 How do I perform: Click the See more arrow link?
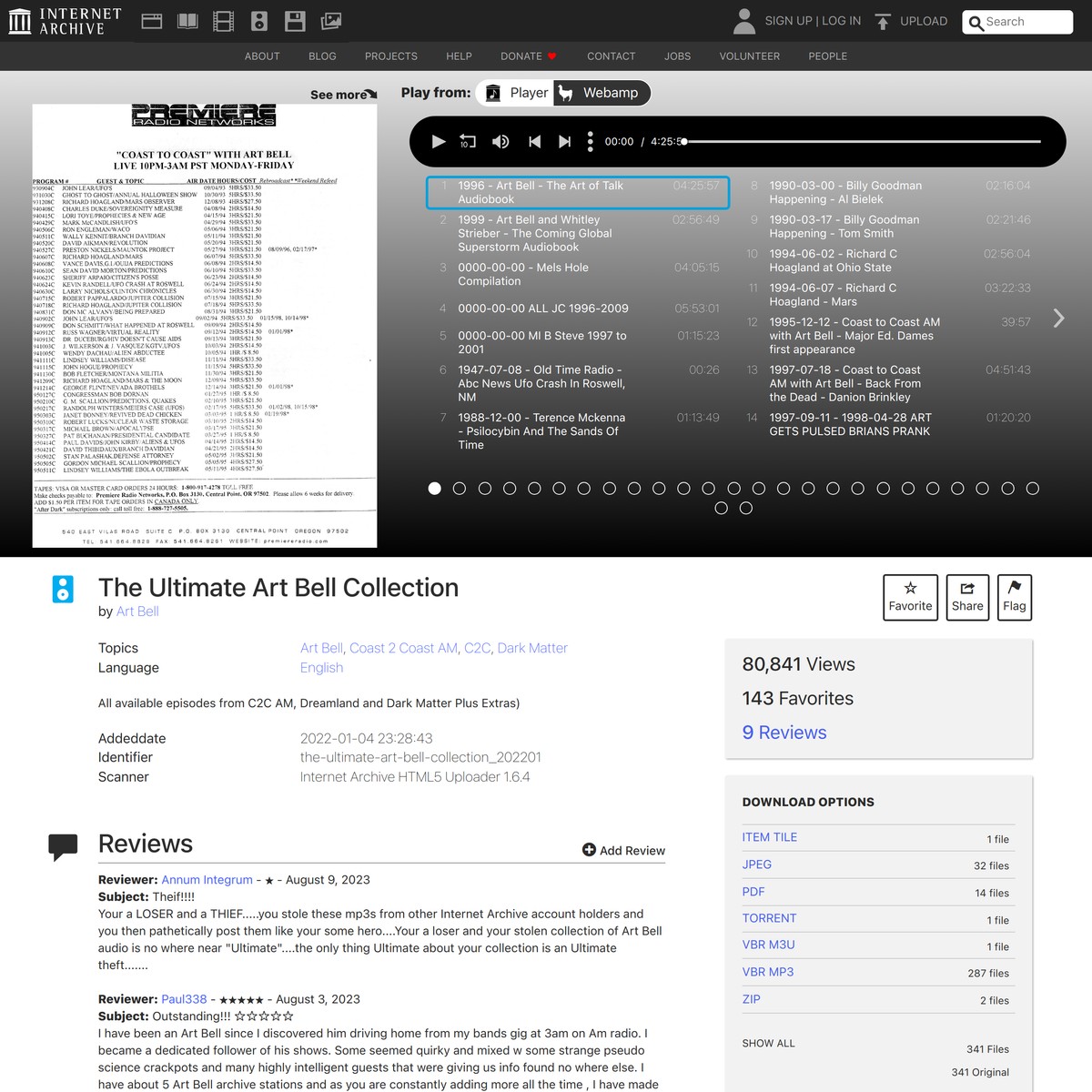(343, 95)
